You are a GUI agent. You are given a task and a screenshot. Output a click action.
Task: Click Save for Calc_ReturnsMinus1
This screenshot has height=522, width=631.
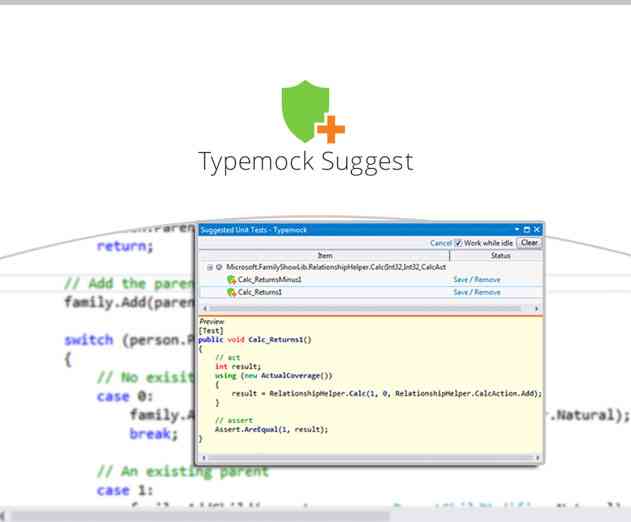tap(460, 279)
